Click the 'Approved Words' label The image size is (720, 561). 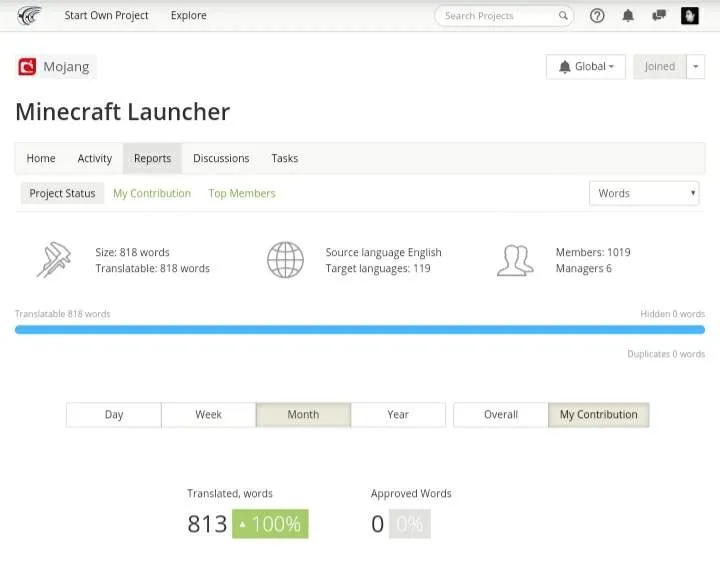(x=411, y=494)
